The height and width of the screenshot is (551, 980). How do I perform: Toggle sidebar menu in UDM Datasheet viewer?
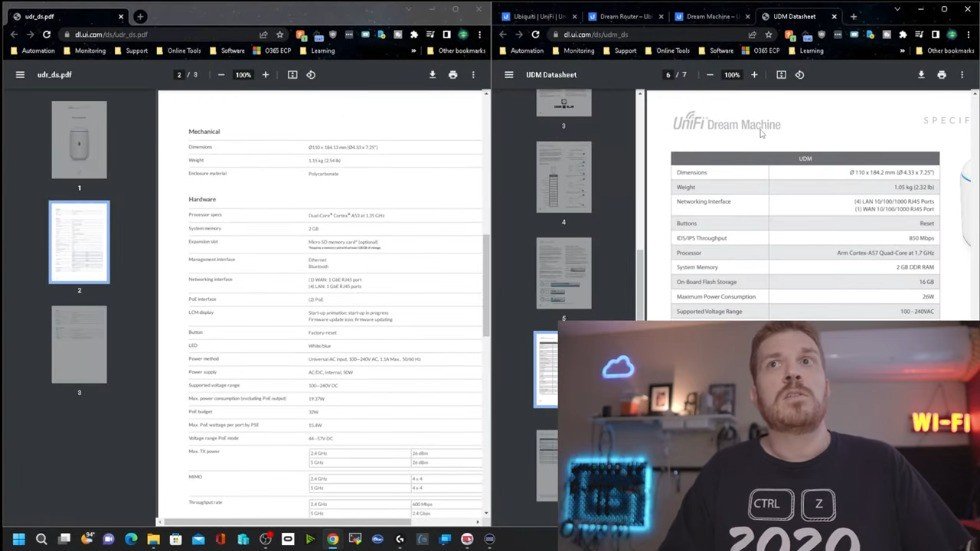(509, 75)
